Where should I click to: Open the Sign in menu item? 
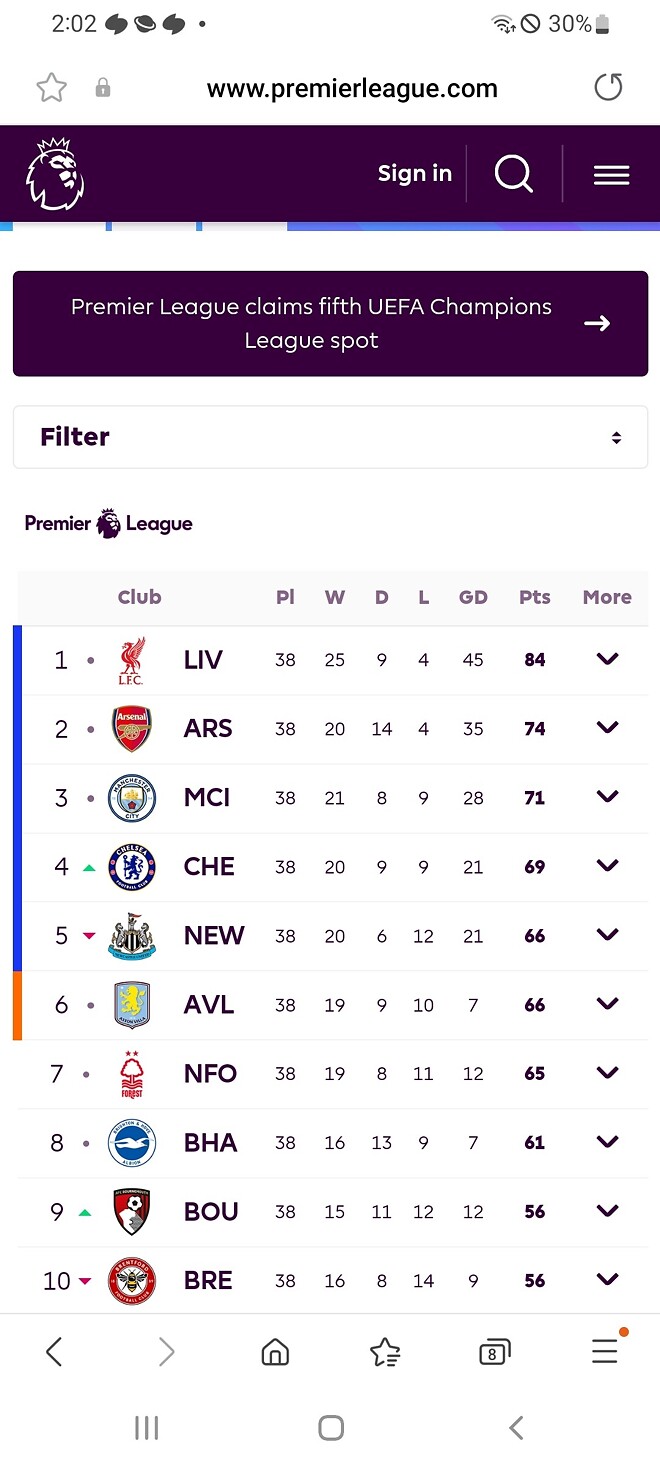pyautogui.click(x=414, y=174)
